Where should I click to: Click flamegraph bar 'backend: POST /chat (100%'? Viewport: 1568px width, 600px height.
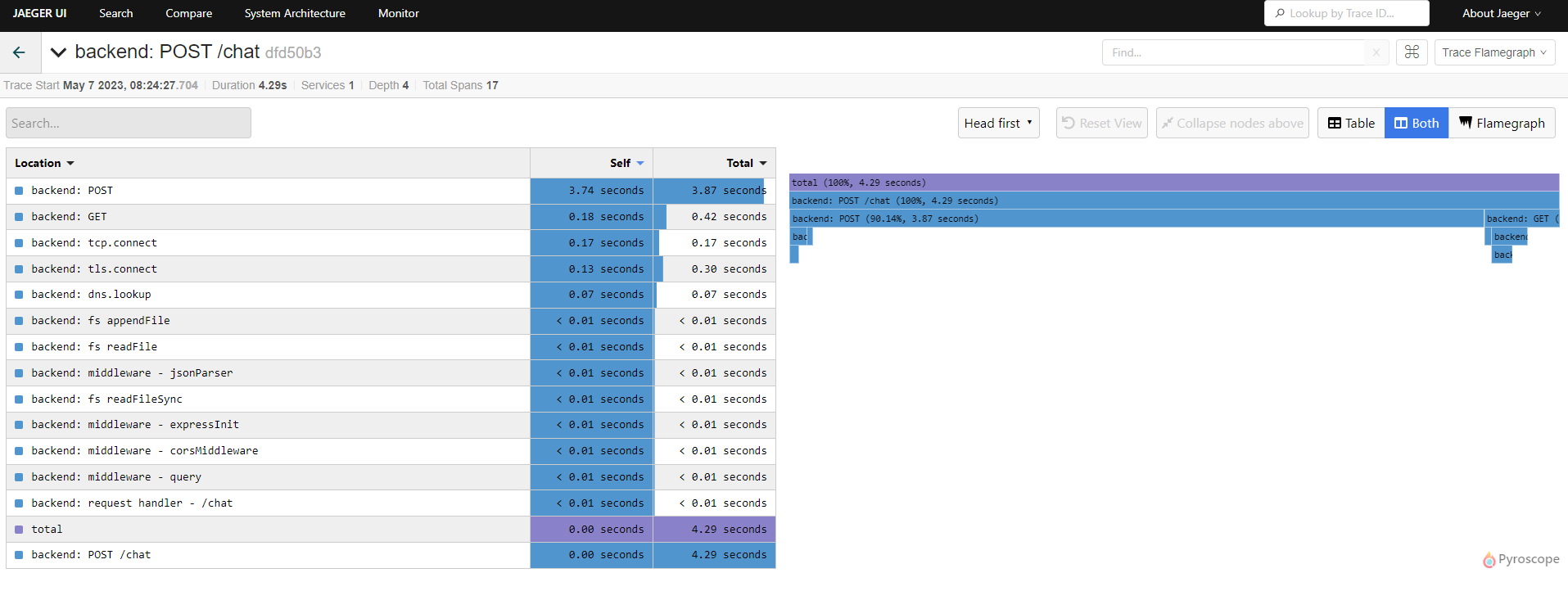pyautogui.click(x=1174, y=201)
